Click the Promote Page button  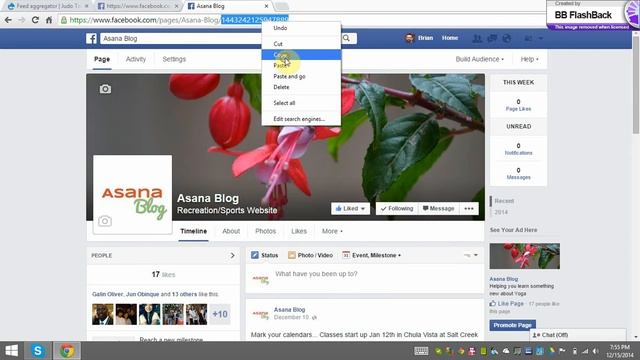[513, 325]
